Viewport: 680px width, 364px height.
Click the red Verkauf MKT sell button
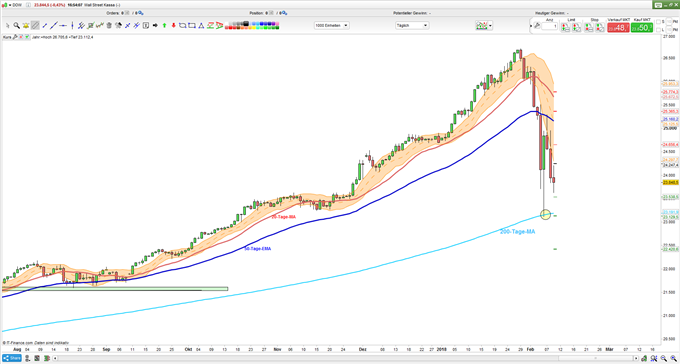click(618, 27)
